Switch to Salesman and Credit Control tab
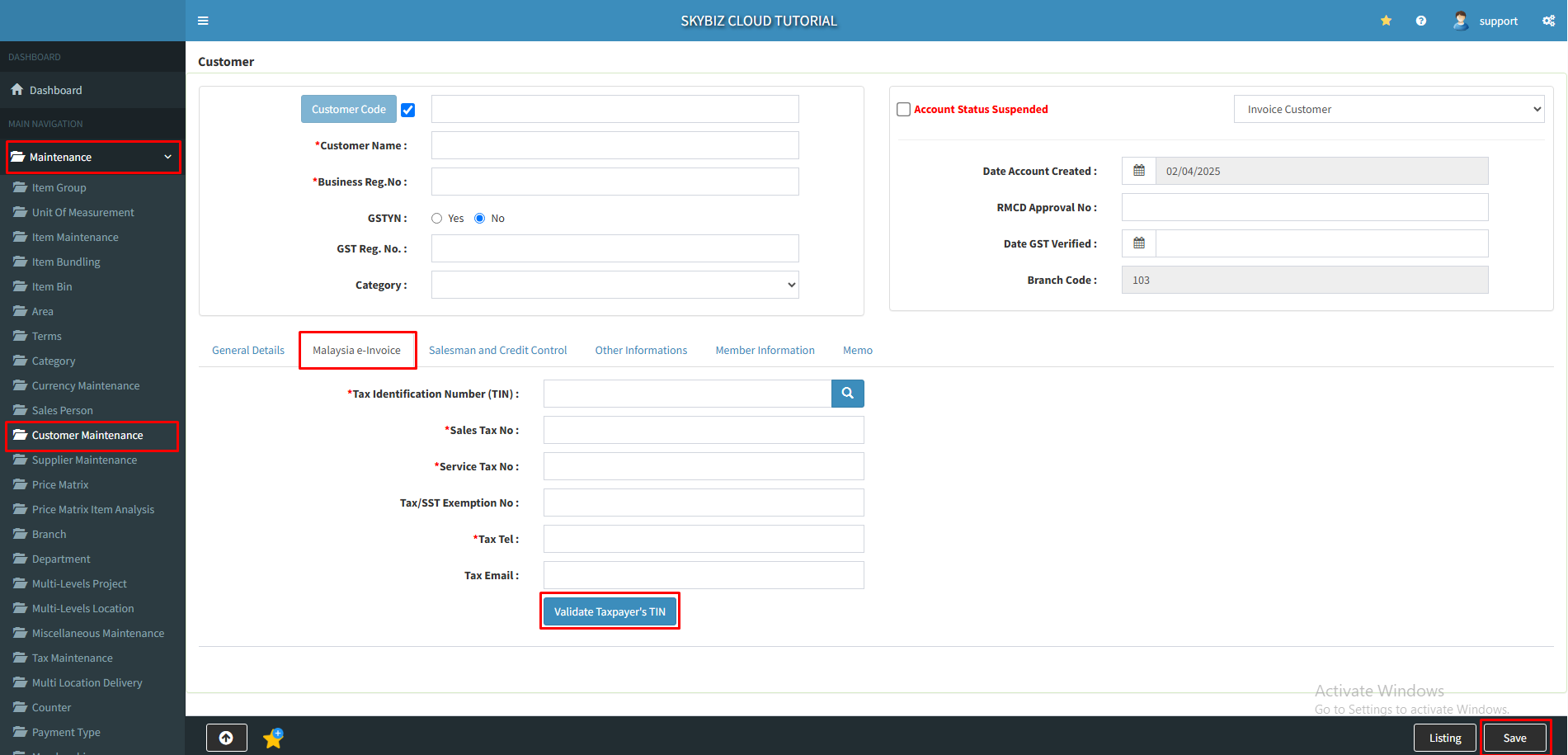Viewport: 1568px width, 755px height. click(497, 351)
